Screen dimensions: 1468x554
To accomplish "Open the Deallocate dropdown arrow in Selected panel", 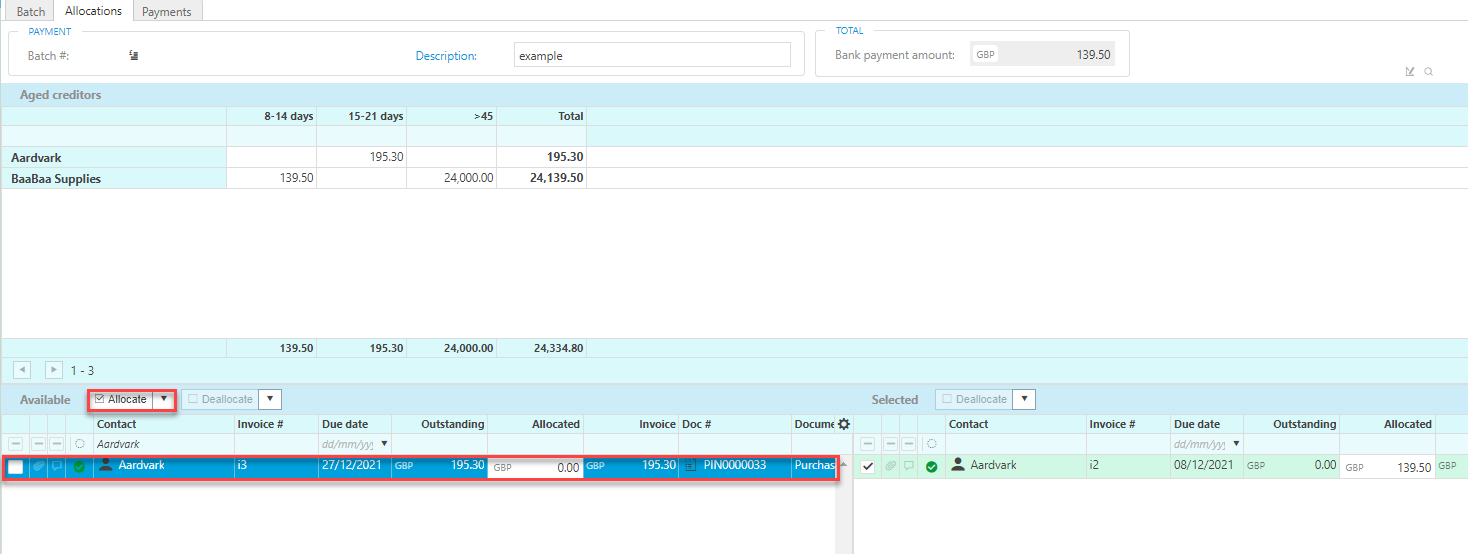I will (x=1024, y=400).
